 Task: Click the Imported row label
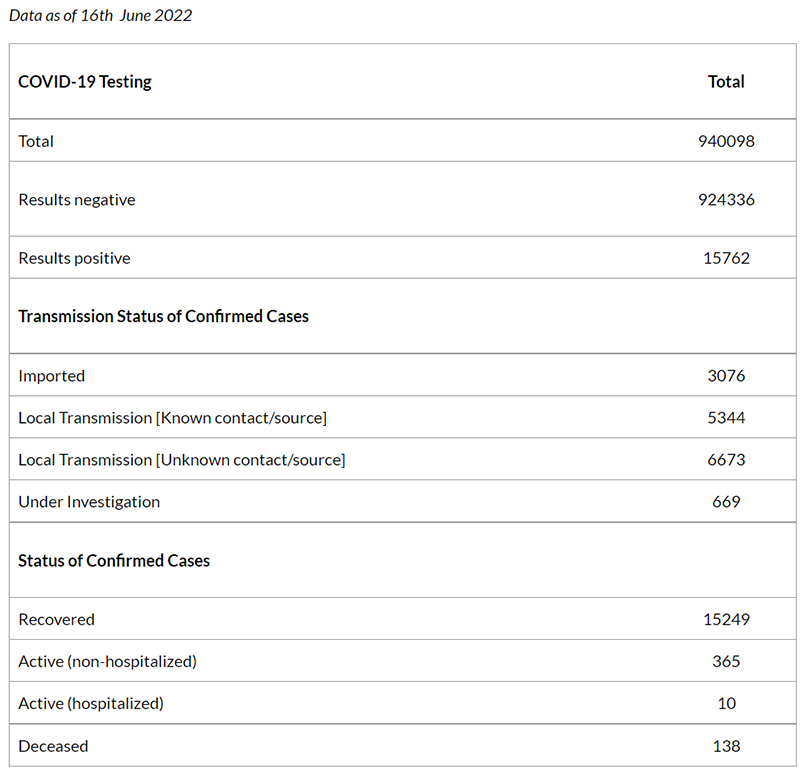52,376
